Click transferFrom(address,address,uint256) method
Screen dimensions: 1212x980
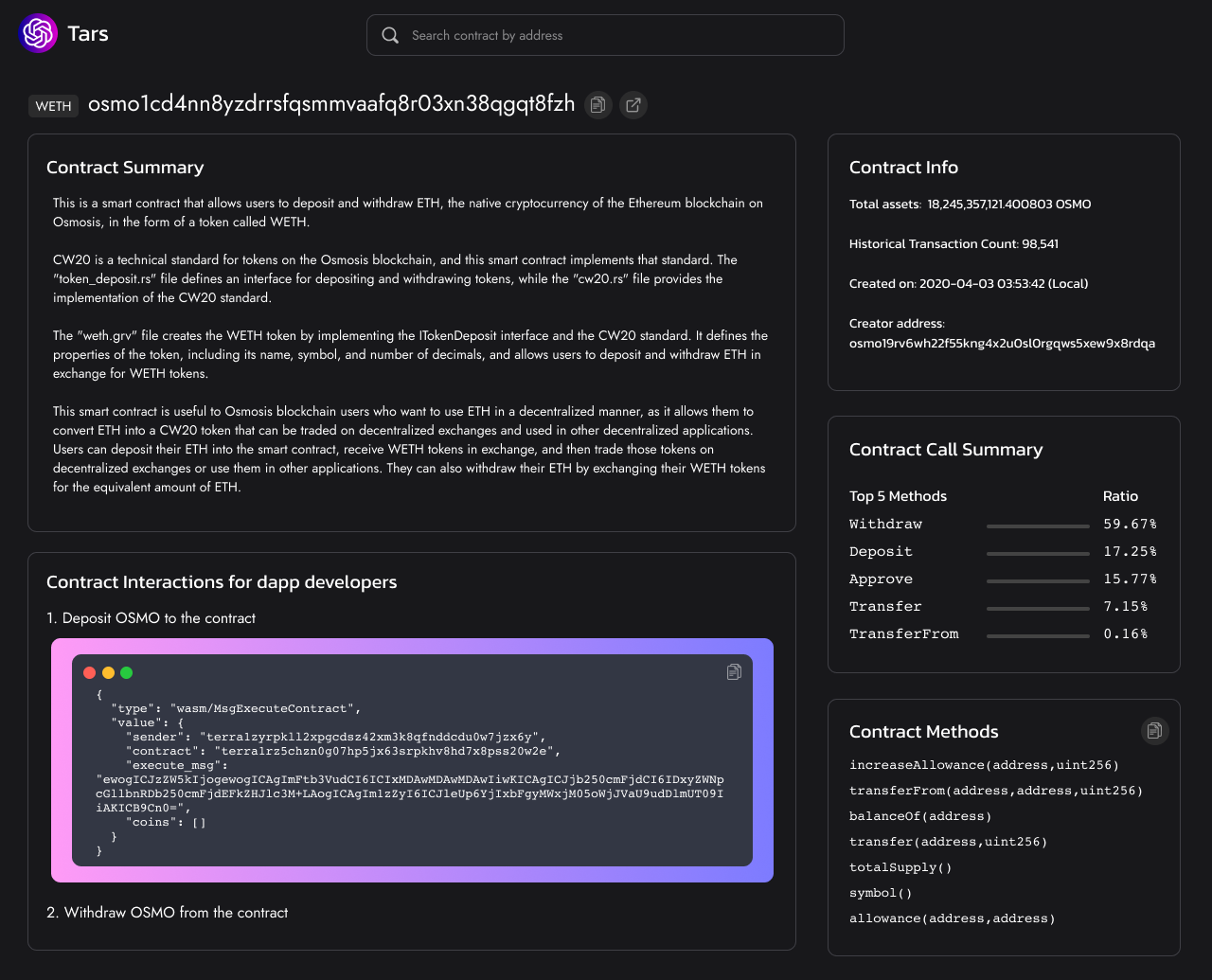tap(996, 791)
